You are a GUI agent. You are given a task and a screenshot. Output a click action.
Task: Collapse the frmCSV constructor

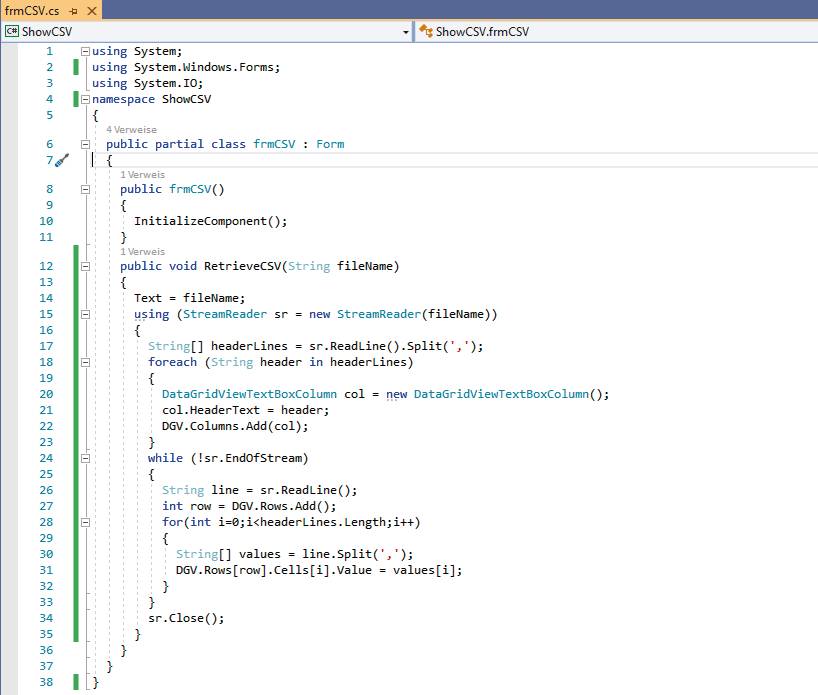[x=85, y=189]
